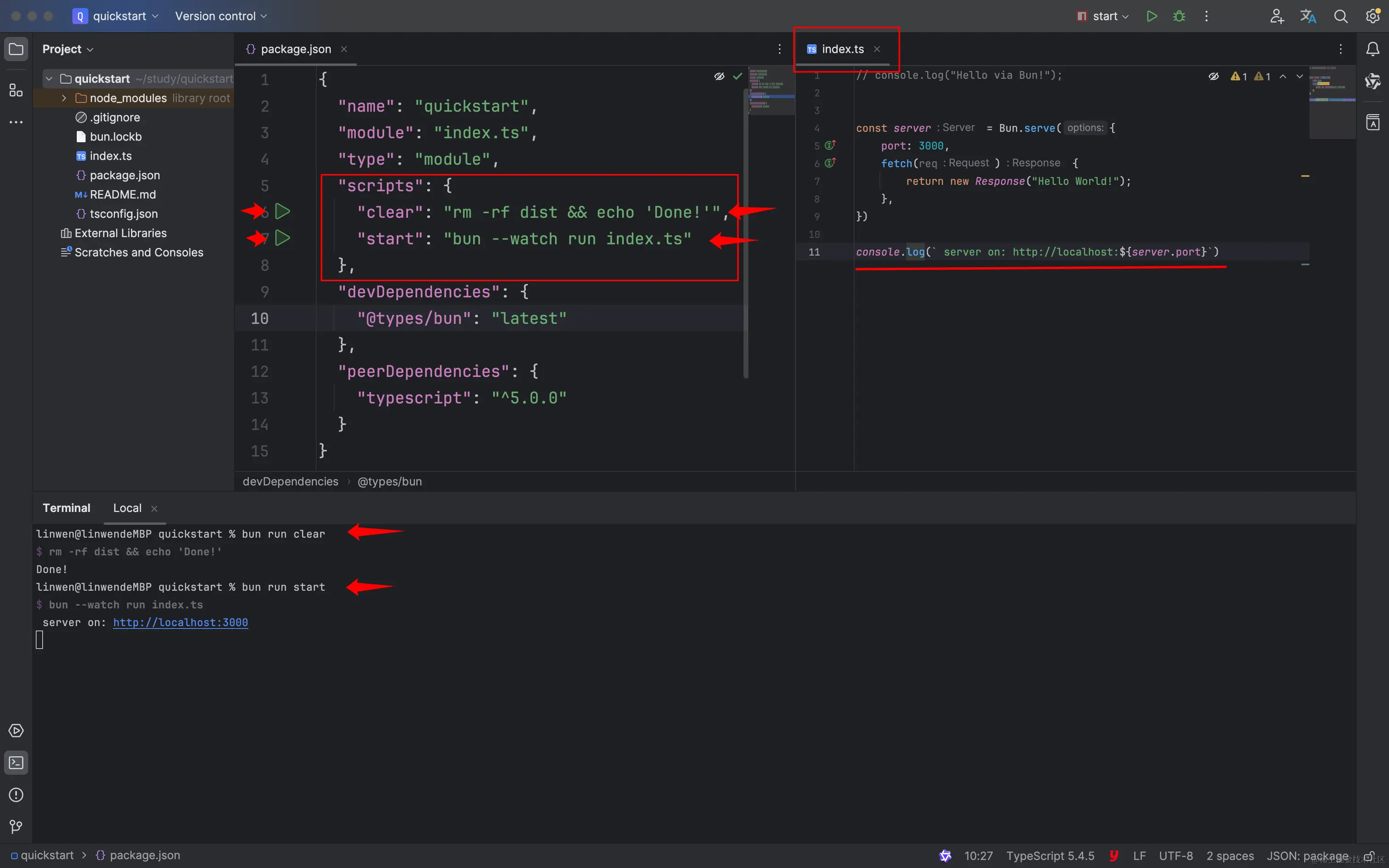
Task: Open Notifications bell icon
Action: click(x=1372, y=49)
